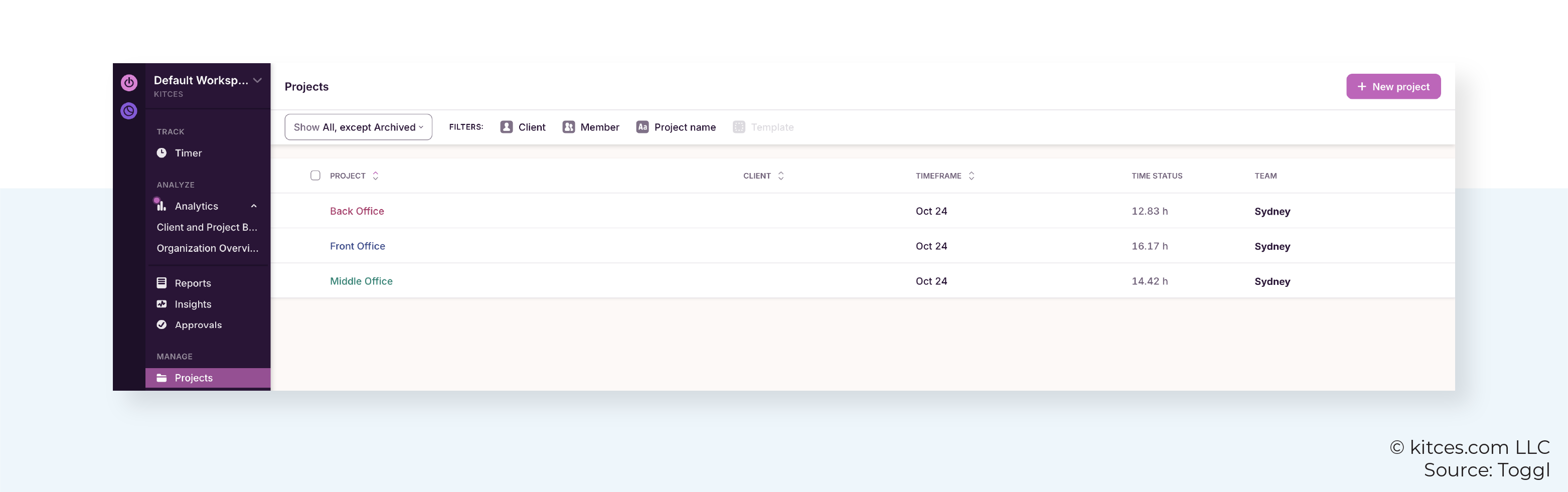
Task: Click the Template filter grid icon
Action: pos(739,127)
